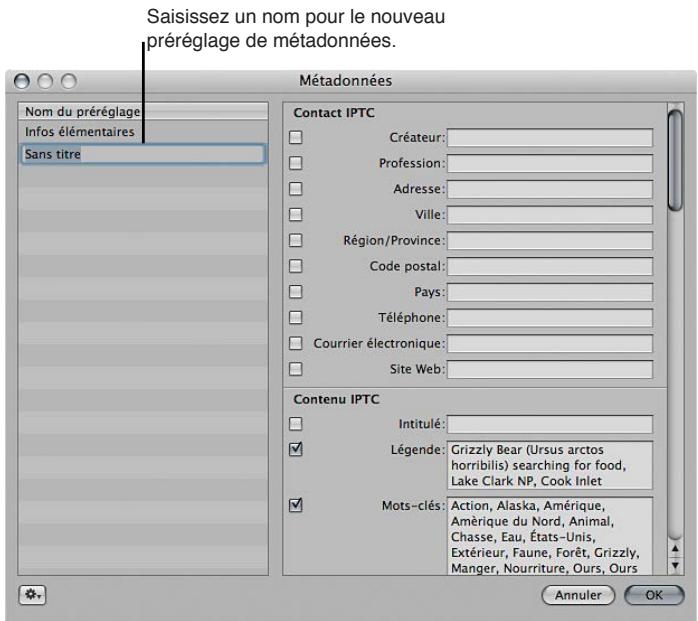This screenshot has height=621, width=698.
Task: Focus the Région/Province input field
Action: [x=550, y=241]
